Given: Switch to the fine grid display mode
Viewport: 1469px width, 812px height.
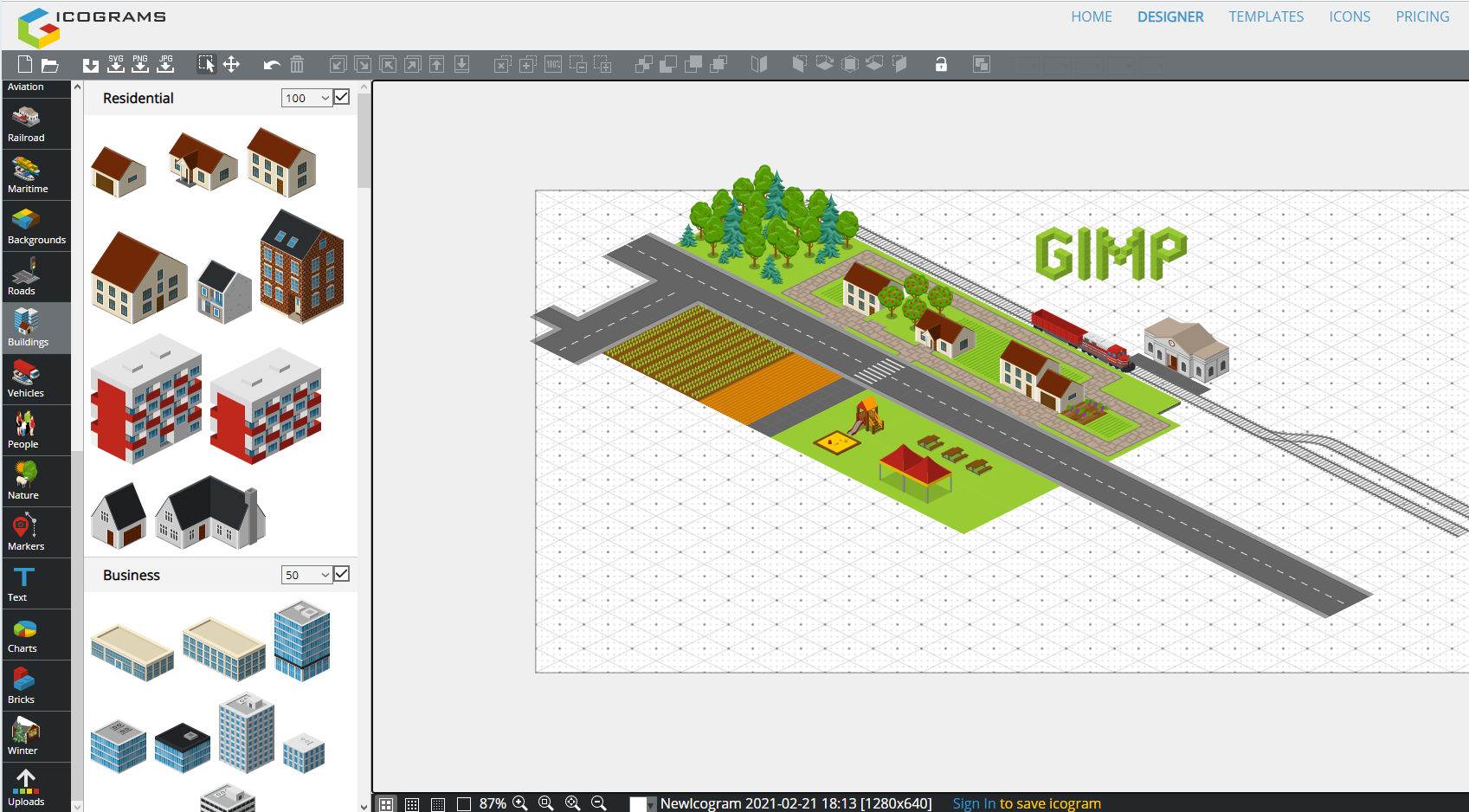Looking at the screenshot, I should (x=438, y=804).
